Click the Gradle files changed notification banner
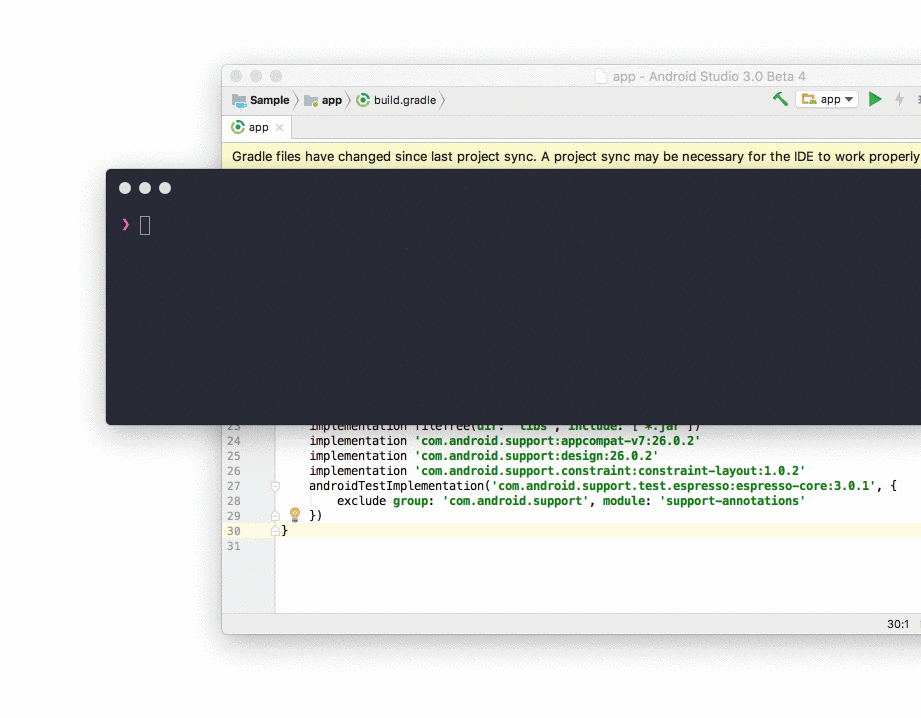This screenshot has height=718, width=921. (x=571, y=156)
